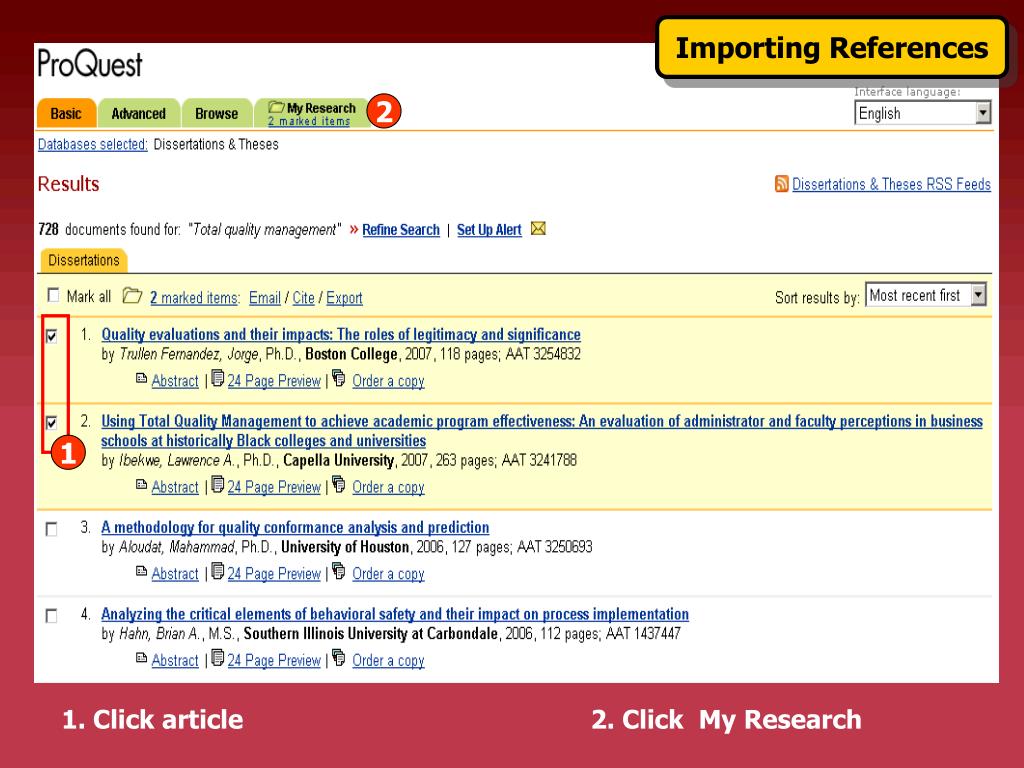Open Using Total Quality Management title link

pyautogui.click(x=542, y=431)
